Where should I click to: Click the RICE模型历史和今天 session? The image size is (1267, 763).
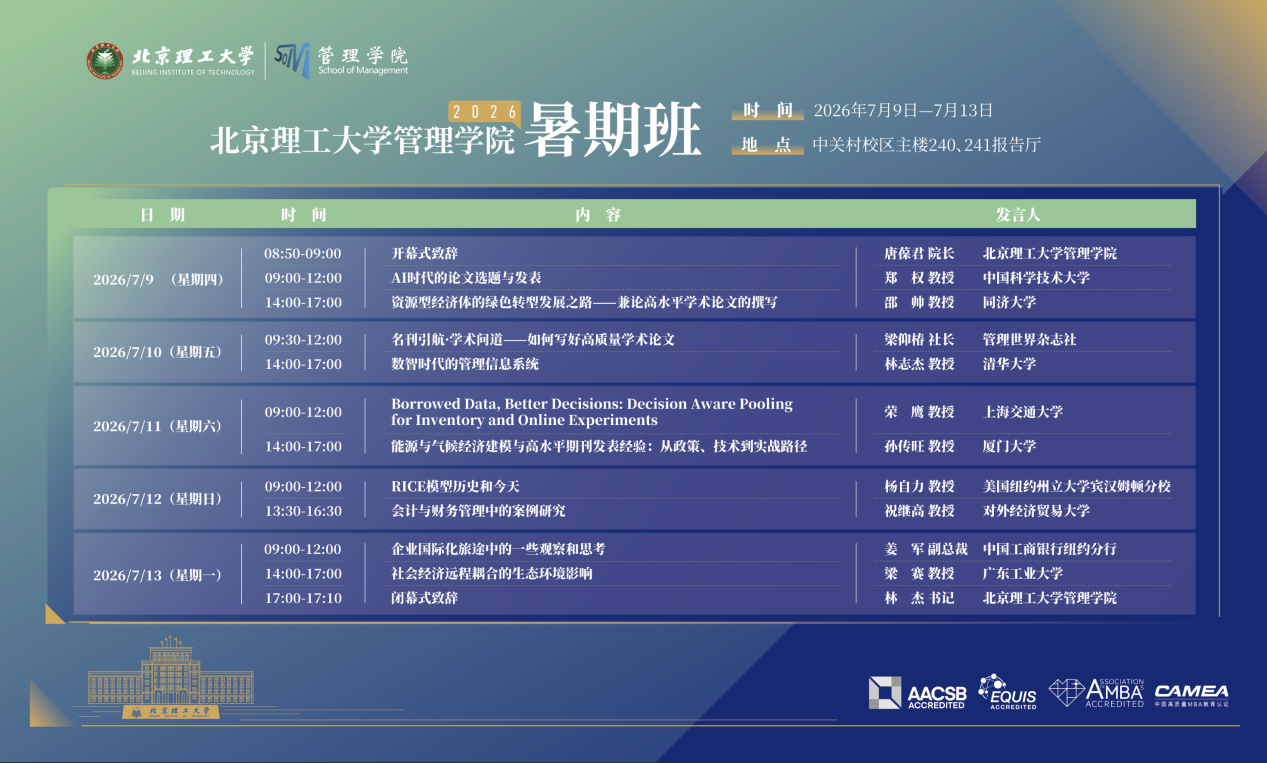(x=456, y=487)
